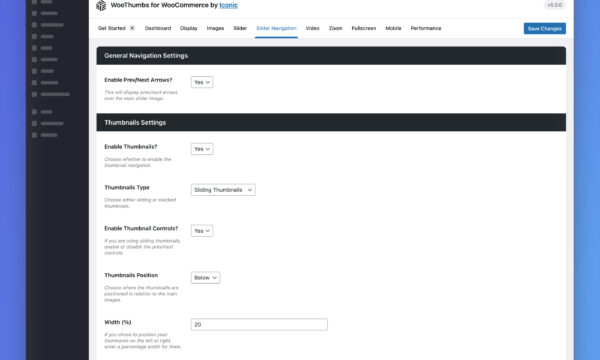Image resolution: width=600 pixels, height=360 pixels.
Task: Click the Enable Thumbnails? label
Action: pos(130,147)
